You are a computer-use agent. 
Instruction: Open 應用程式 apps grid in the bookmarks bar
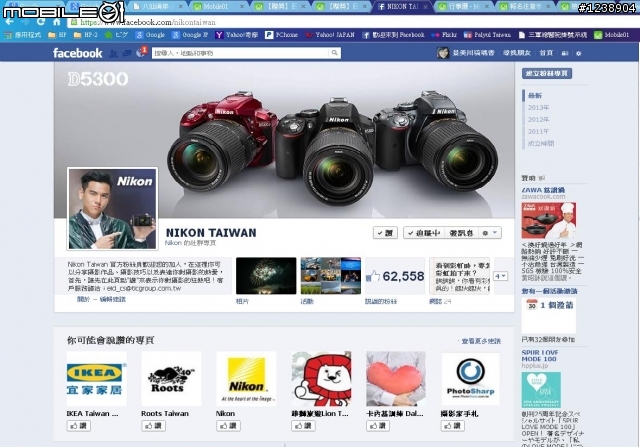(x=23, y=35)
